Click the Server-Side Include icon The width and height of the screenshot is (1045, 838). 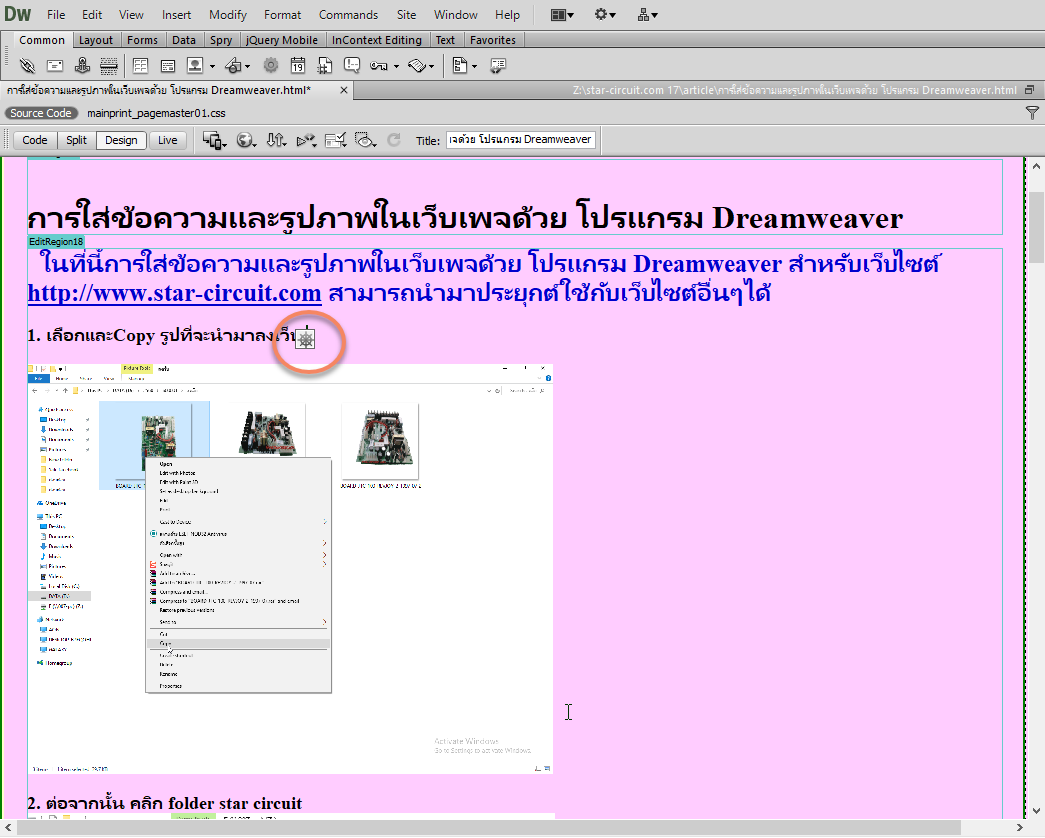325,65
